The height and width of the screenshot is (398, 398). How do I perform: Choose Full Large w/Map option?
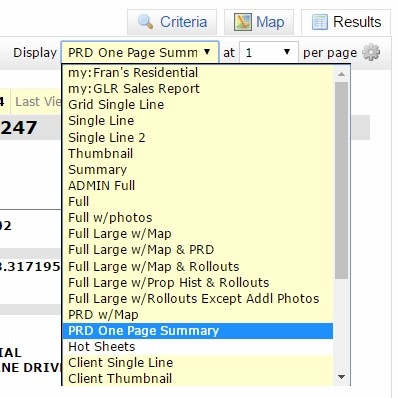(197, 233)
